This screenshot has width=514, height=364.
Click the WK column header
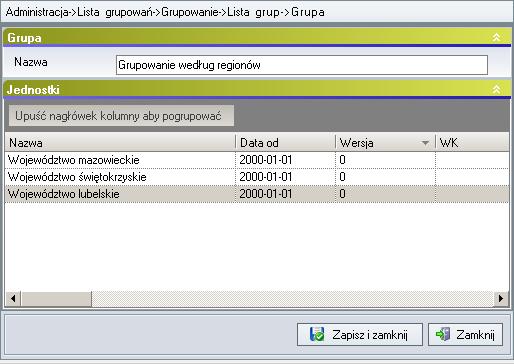point(472,143)
